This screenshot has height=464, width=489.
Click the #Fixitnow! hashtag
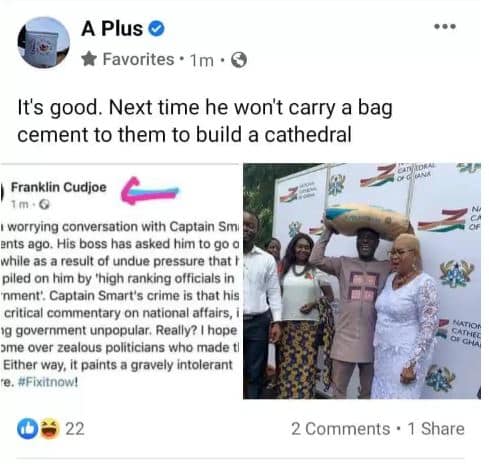click(47, 382)
